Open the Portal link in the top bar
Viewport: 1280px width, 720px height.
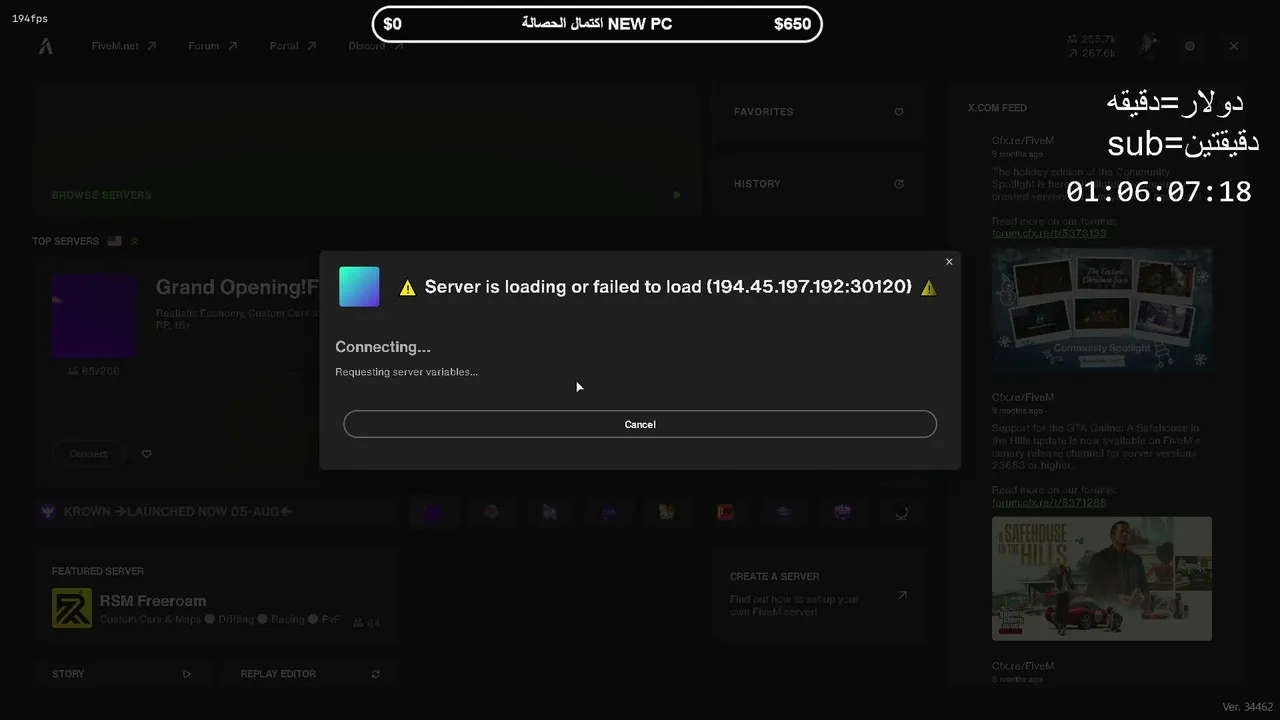pos(293,46)
